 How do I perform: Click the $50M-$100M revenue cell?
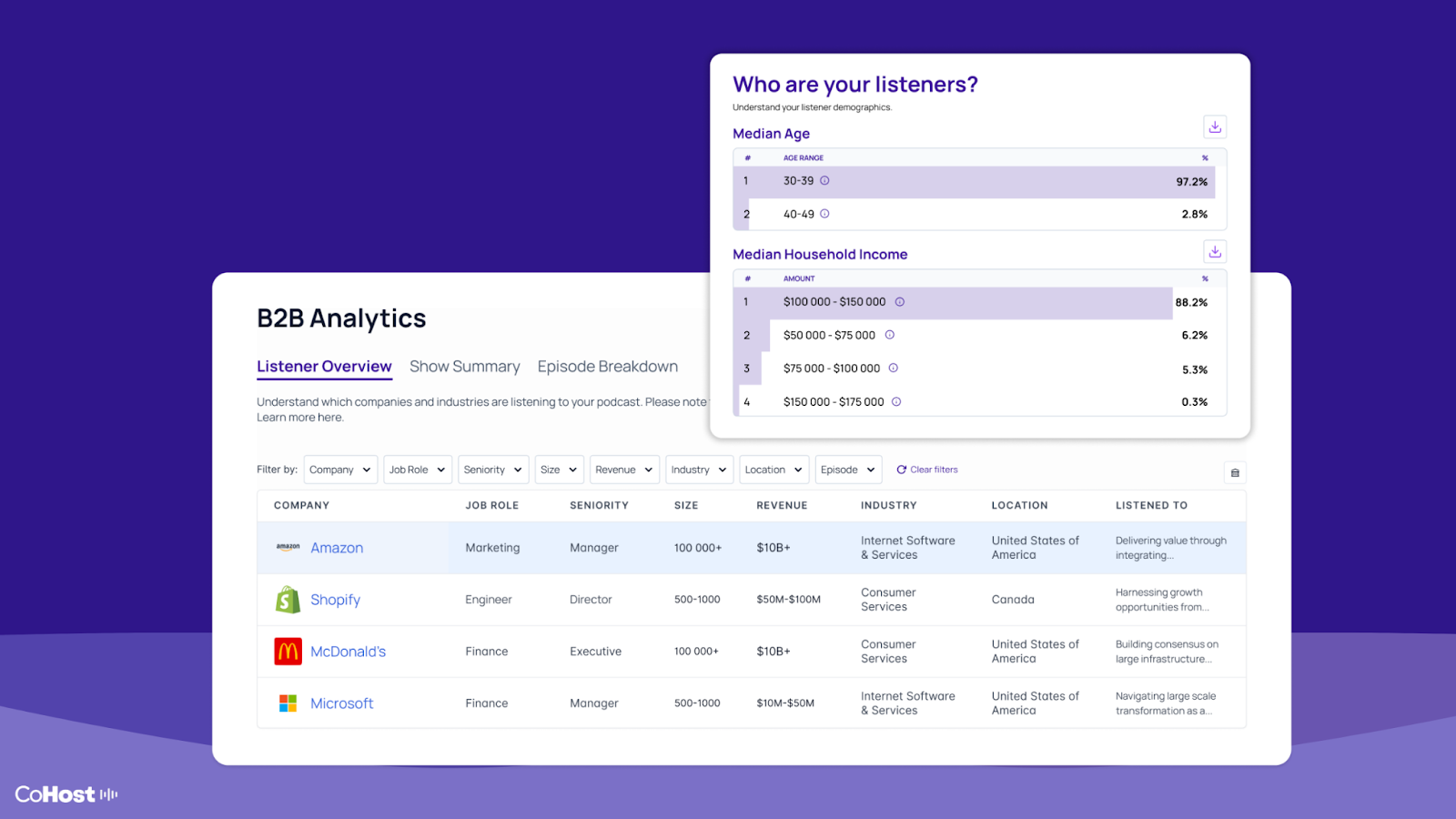(x=788, y=600)
